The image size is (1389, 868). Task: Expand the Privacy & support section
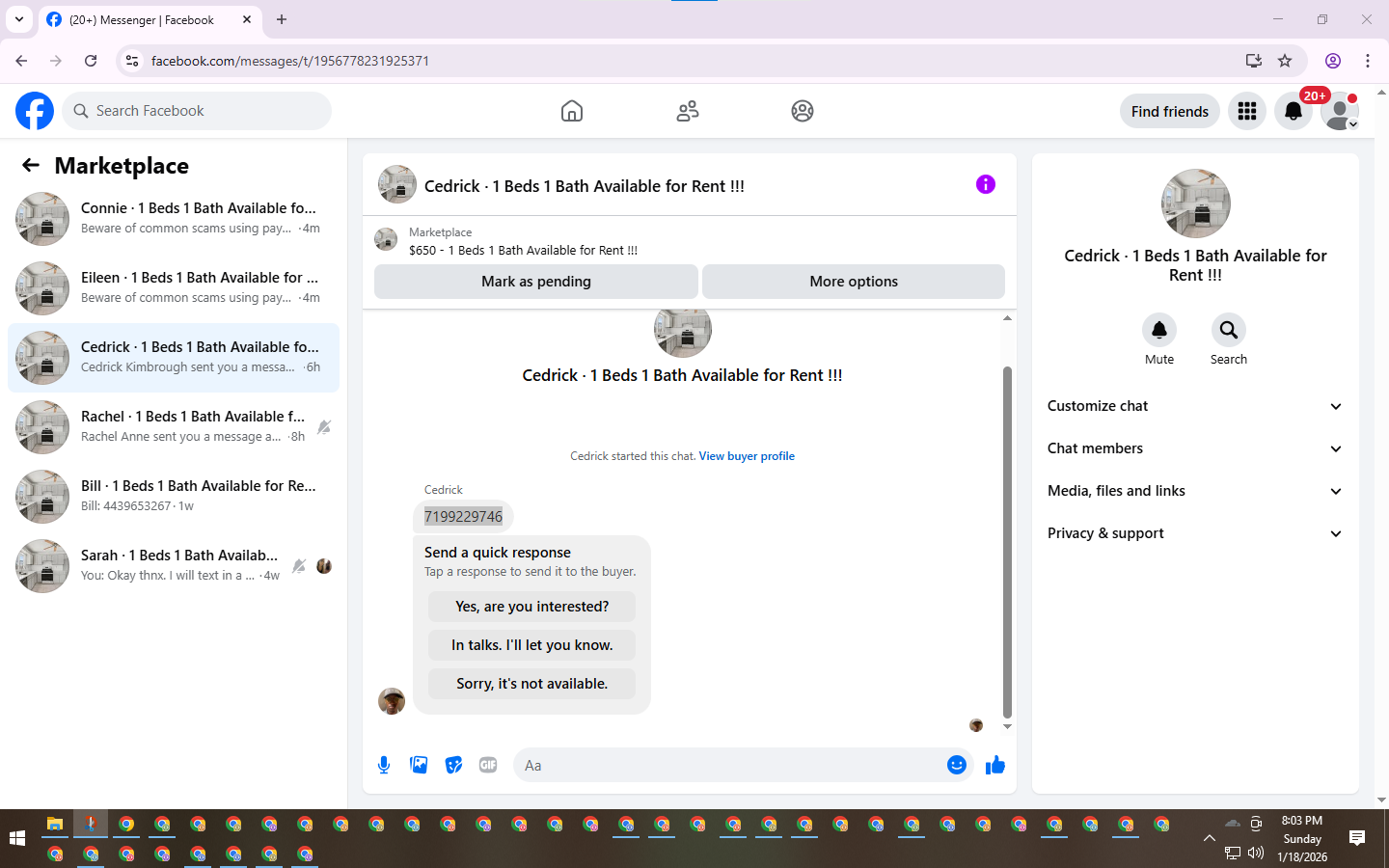click(x=1195, y=533)
